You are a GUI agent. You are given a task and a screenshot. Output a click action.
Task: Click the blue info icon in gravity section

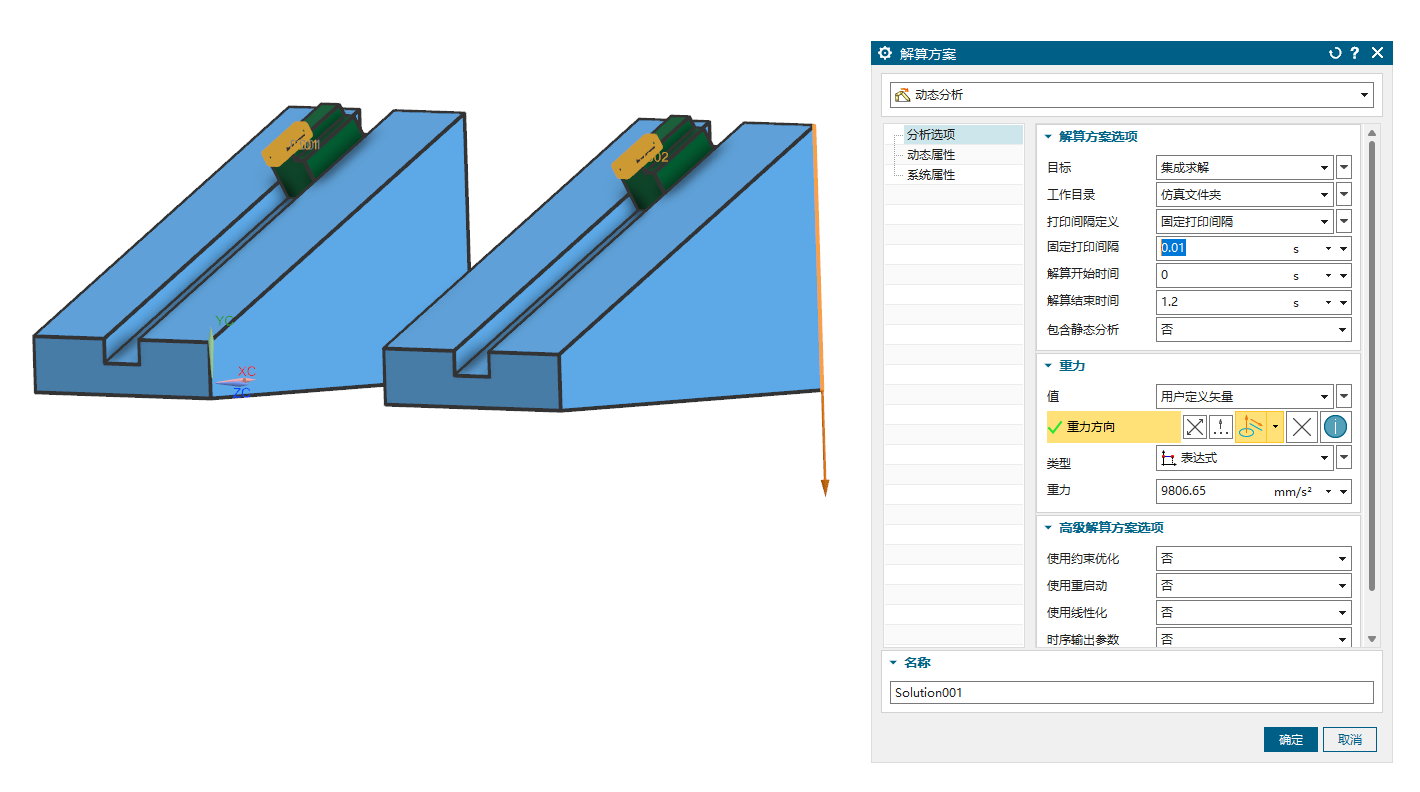pos(1335,427)
